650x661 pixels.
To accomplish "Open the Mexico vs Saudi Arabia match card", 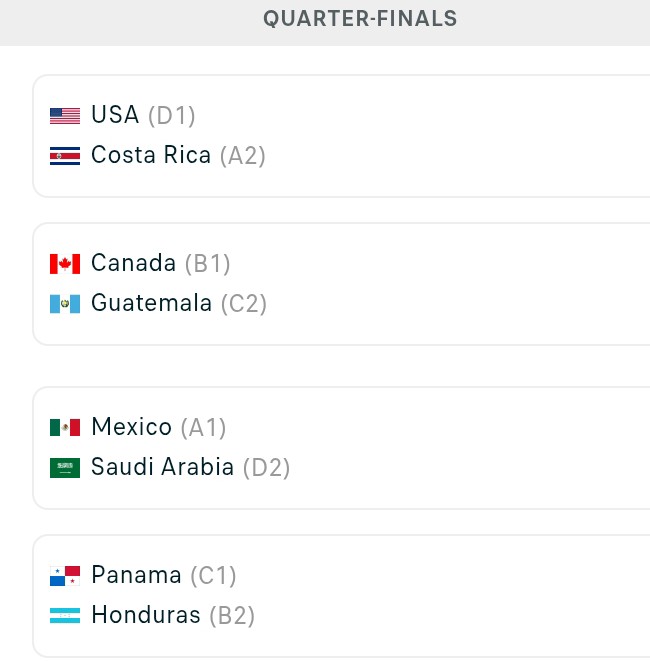I will click(341, 448).
